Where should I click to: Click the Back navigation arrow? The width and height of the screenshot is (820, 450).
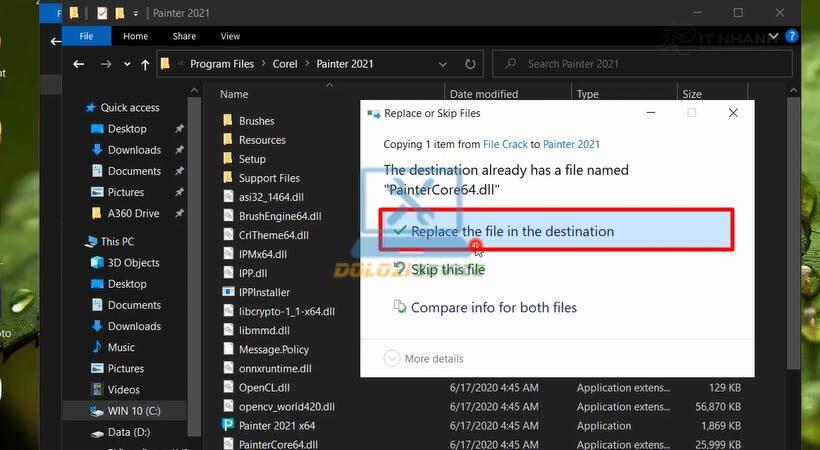click(79, 64)
